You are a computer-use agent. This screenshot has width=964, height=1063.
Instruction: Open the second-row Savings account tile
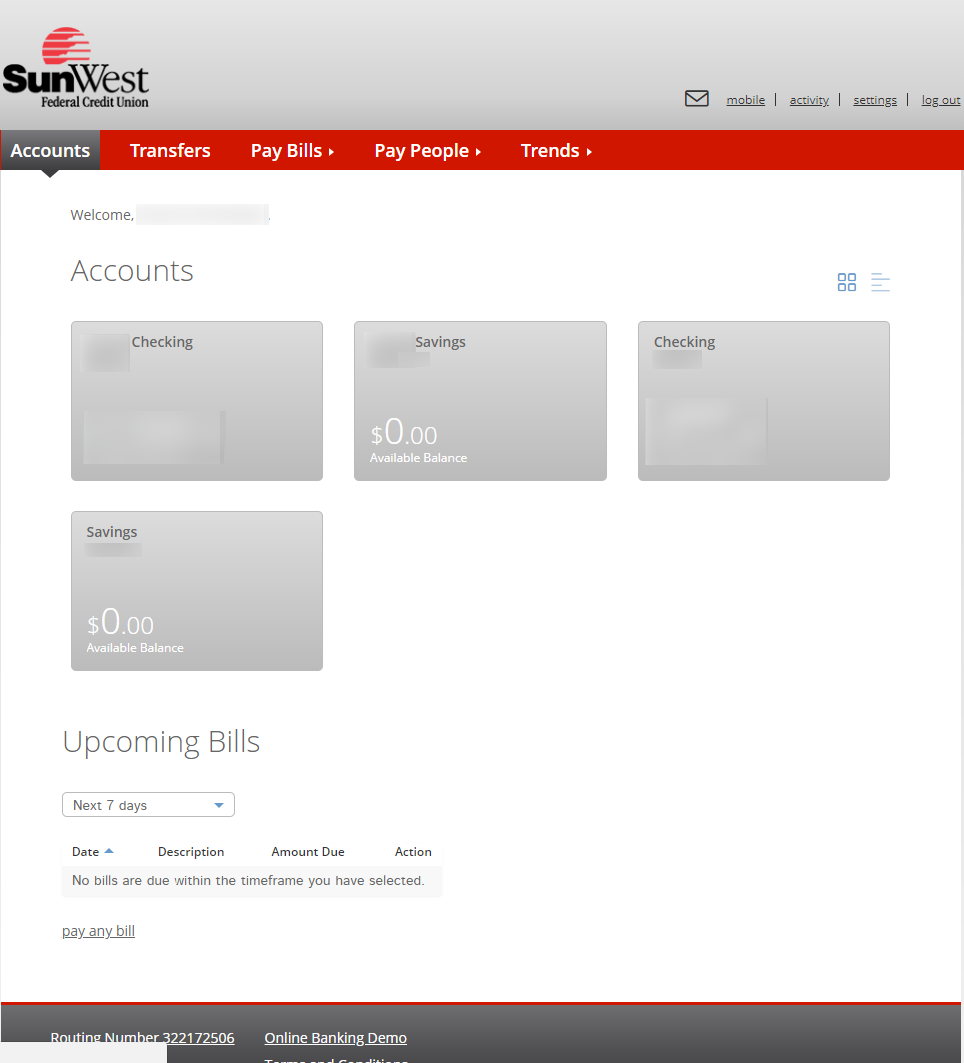197,590
